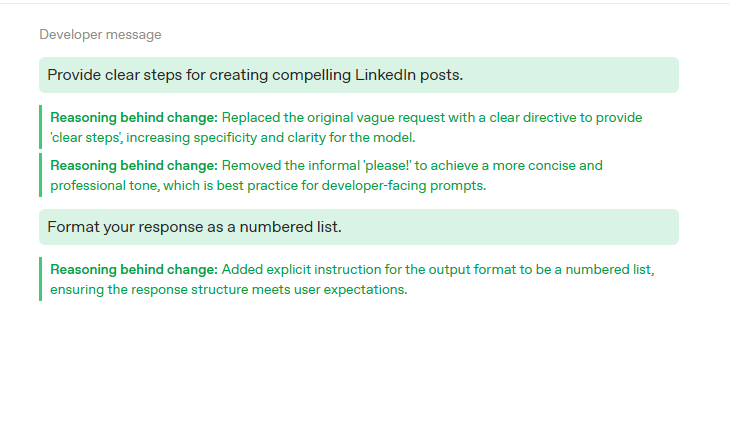The image size is (730, 443).
Task: Click bold "Reasoning behind change:" before "Replaced"
Action: 134,118
